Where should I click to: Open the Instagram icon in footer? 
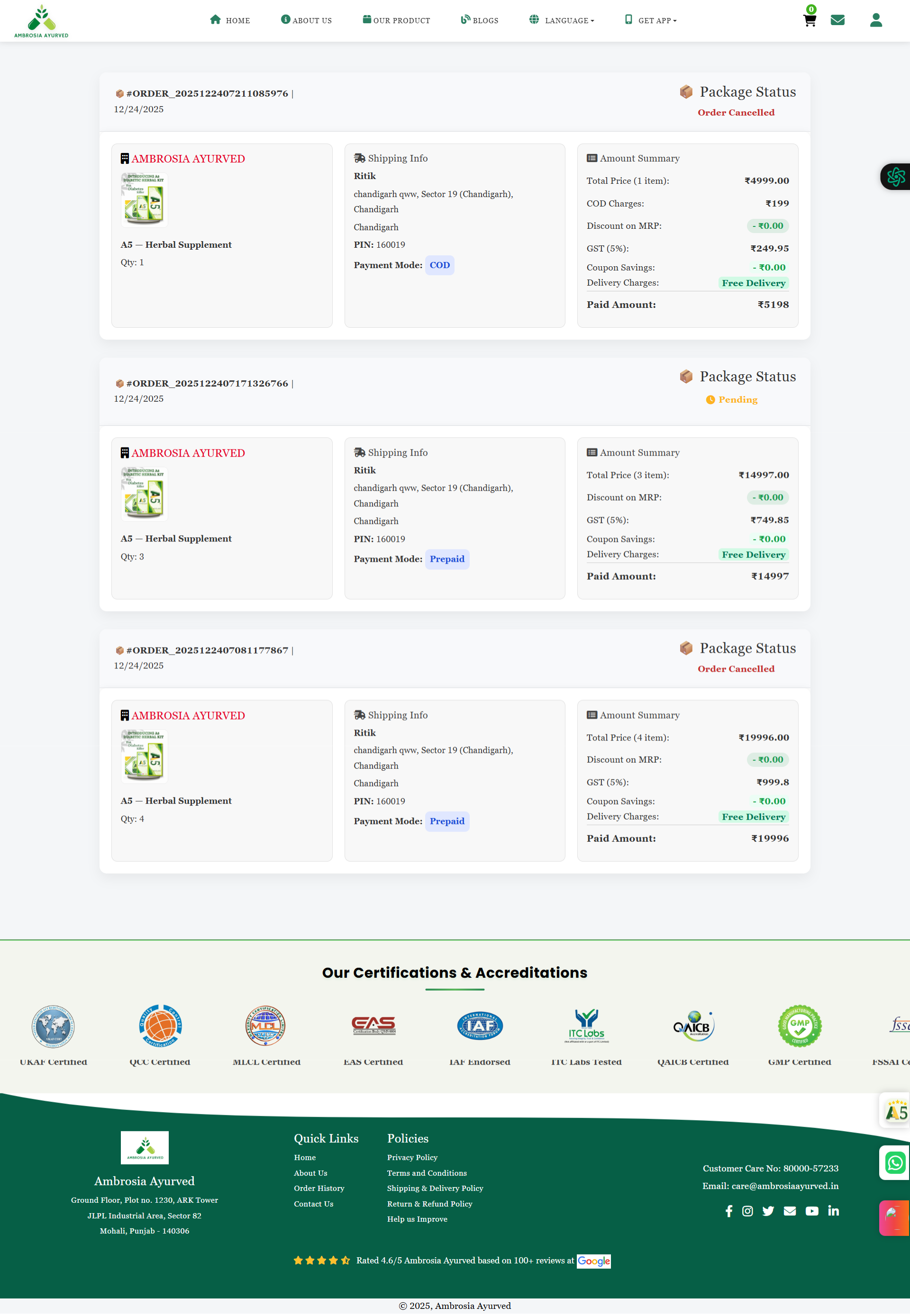[x=747, y=1210]
